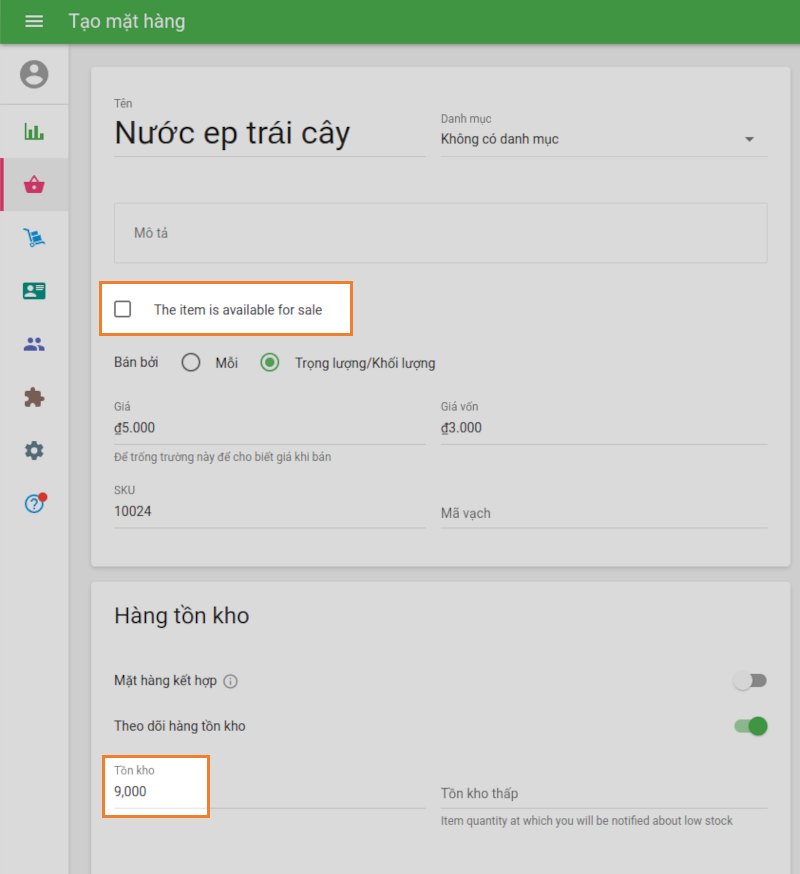Open the employees ID card icon
The height and width of the screenshot is (874, 800).
coord(34,291)
